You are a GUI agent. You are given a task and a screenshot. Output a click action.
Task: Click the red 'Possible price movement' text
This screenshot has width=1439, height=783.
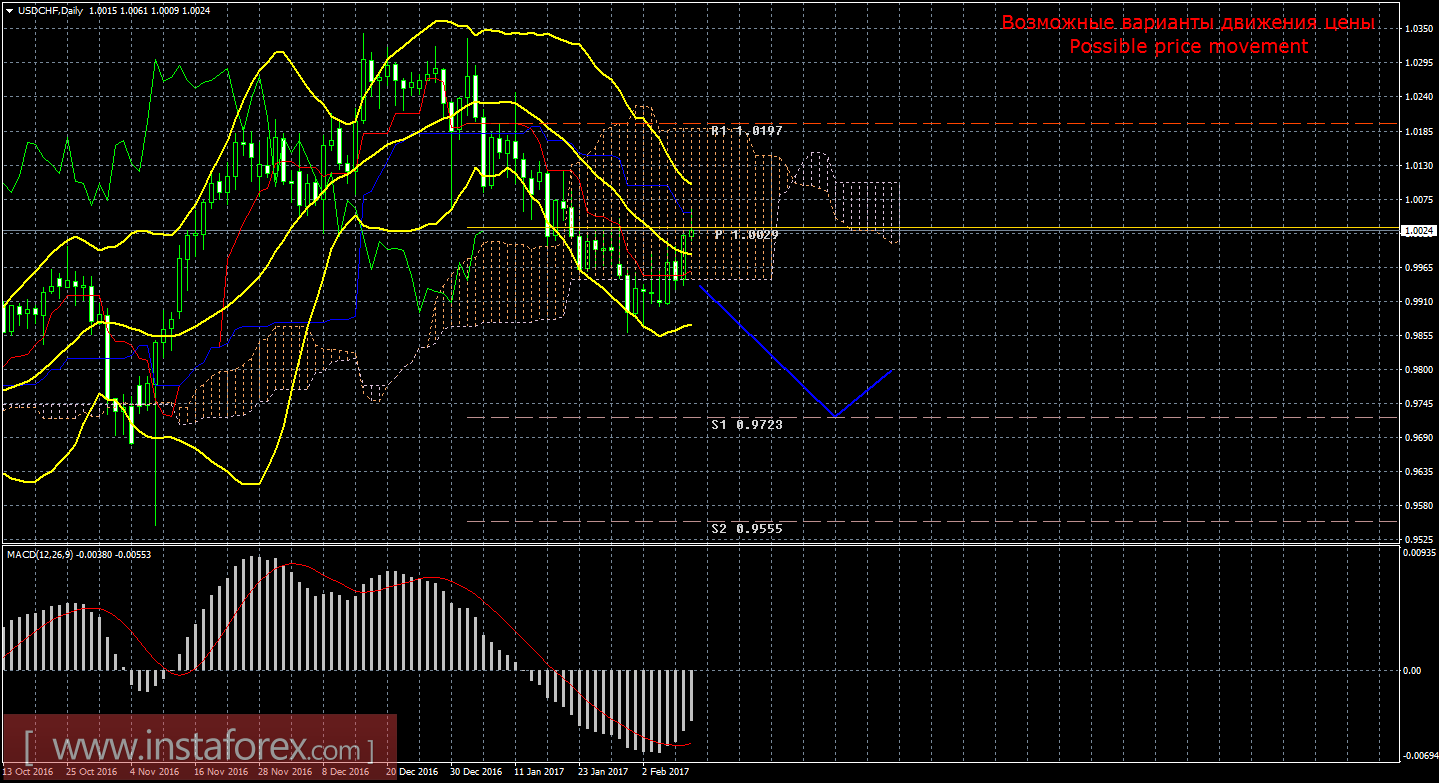1188,46
